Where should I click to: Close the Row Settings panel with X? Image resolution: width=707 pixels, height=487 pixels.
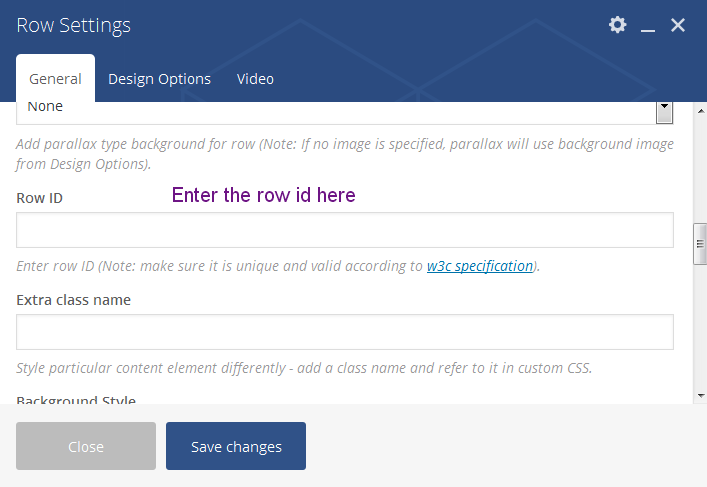tap(678, 25)
